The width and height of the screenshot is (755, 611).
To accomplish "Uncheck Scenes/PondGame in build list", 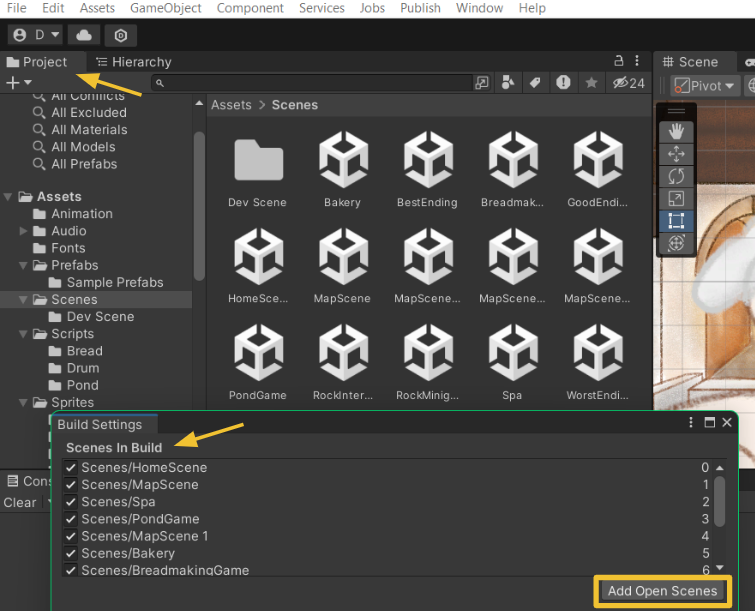I will tap(71, 519).
